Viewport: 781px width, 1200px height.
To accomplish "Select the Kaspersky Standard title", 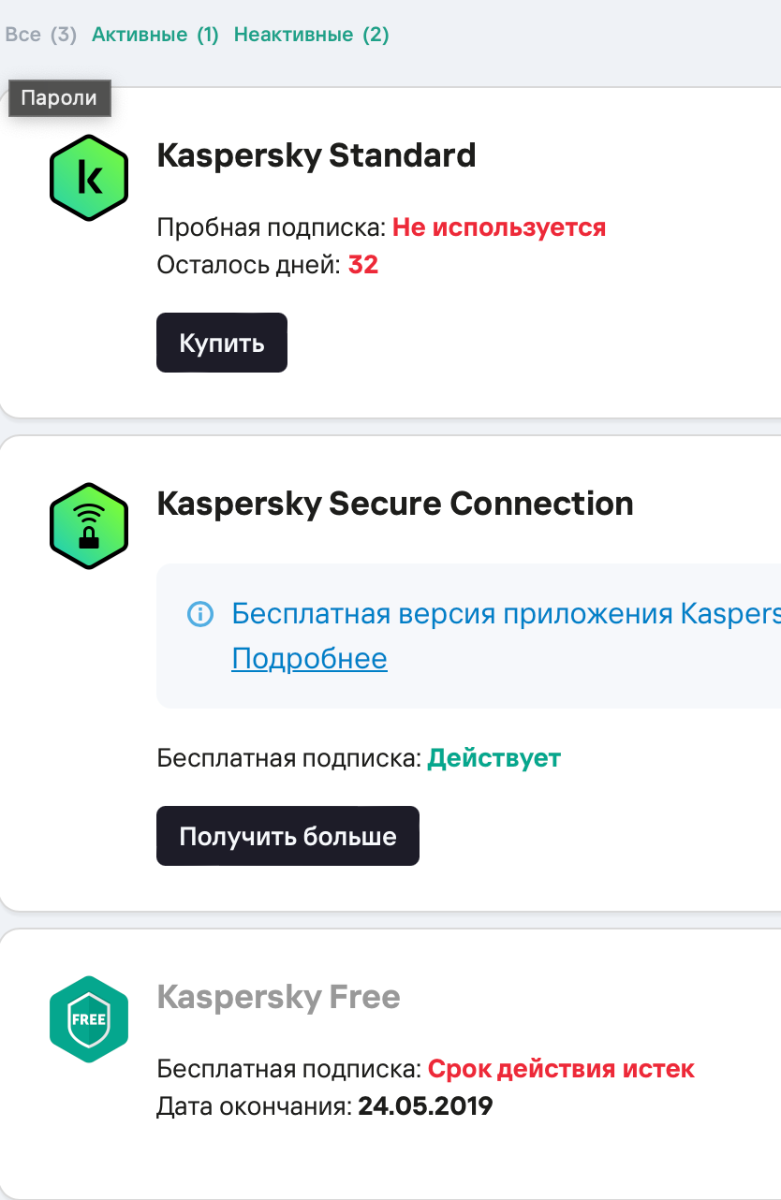I will [316, 156].
